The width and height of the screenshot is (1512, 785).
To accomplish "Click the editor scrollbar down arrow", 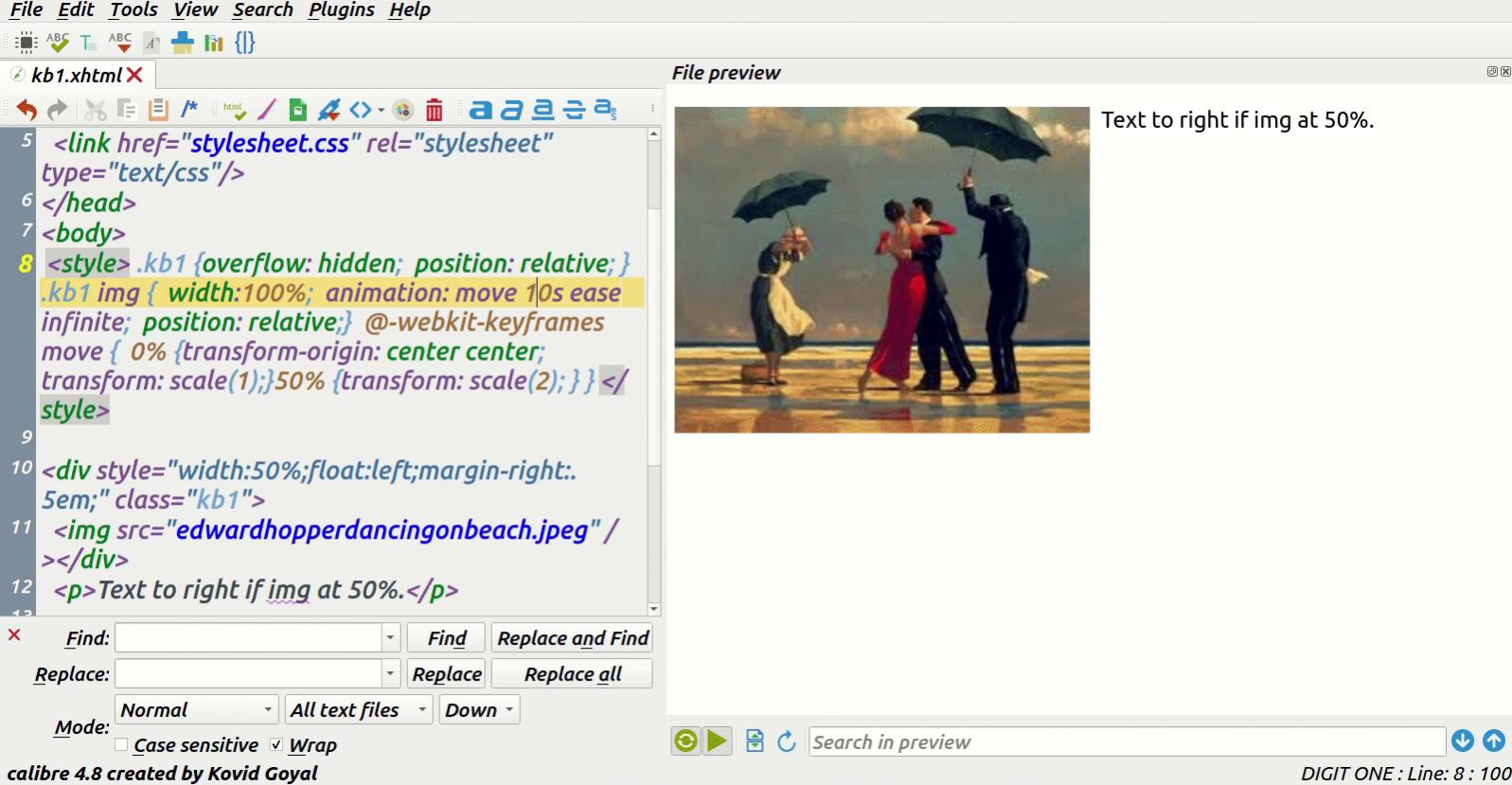I will coord(653,609).
